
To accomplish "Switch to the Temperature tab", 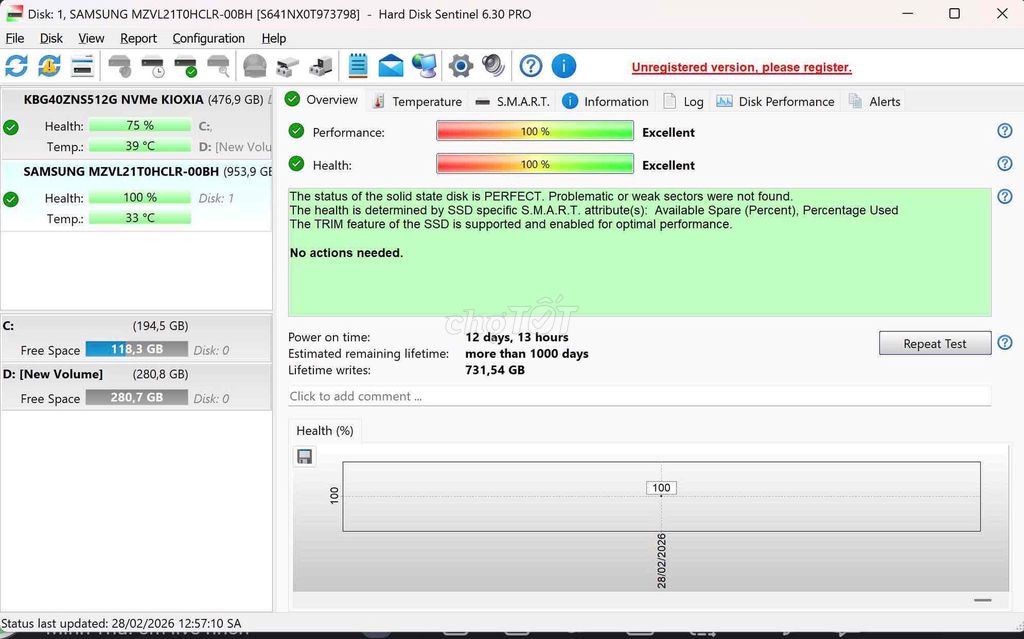I will tap(417, 101).
